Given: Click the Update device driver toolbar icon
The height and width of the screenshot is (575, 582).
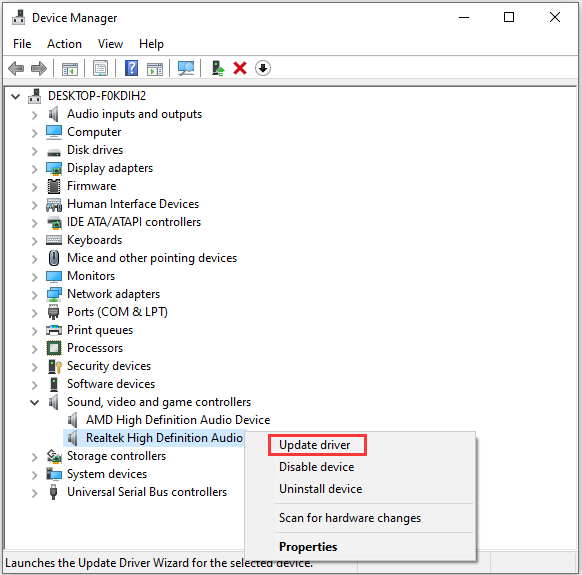Looking at the screenshot, I should [218, 68].
